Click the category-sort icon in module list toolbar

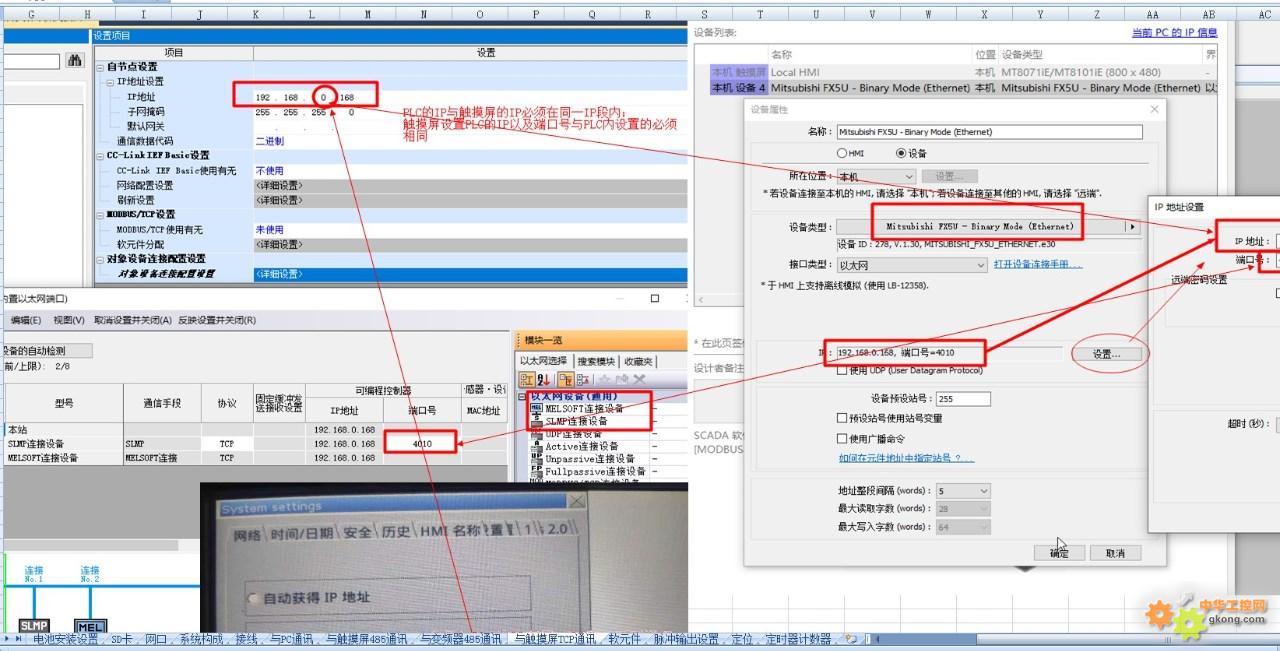(526, 380)
